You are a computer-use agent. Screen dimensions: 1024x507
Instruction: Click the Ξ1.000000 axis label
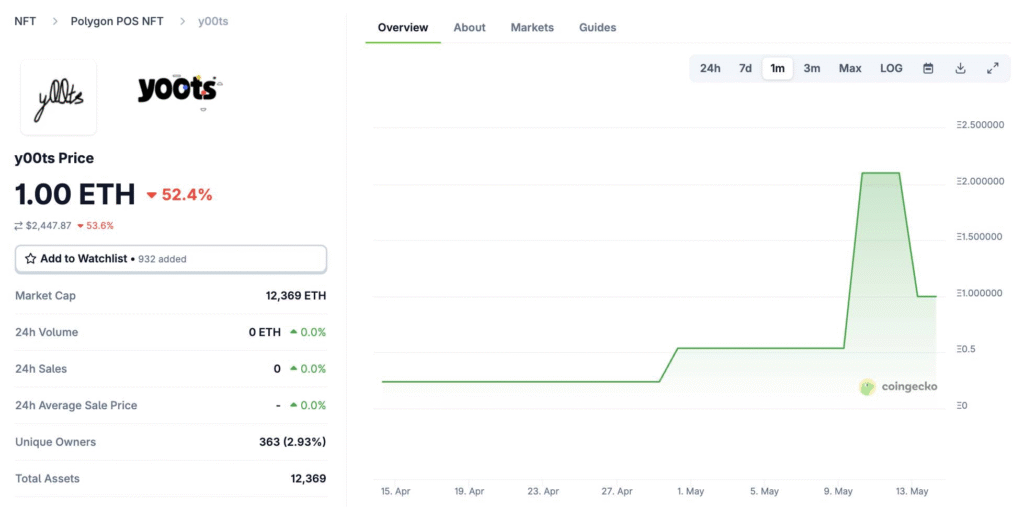click(980, 293)
